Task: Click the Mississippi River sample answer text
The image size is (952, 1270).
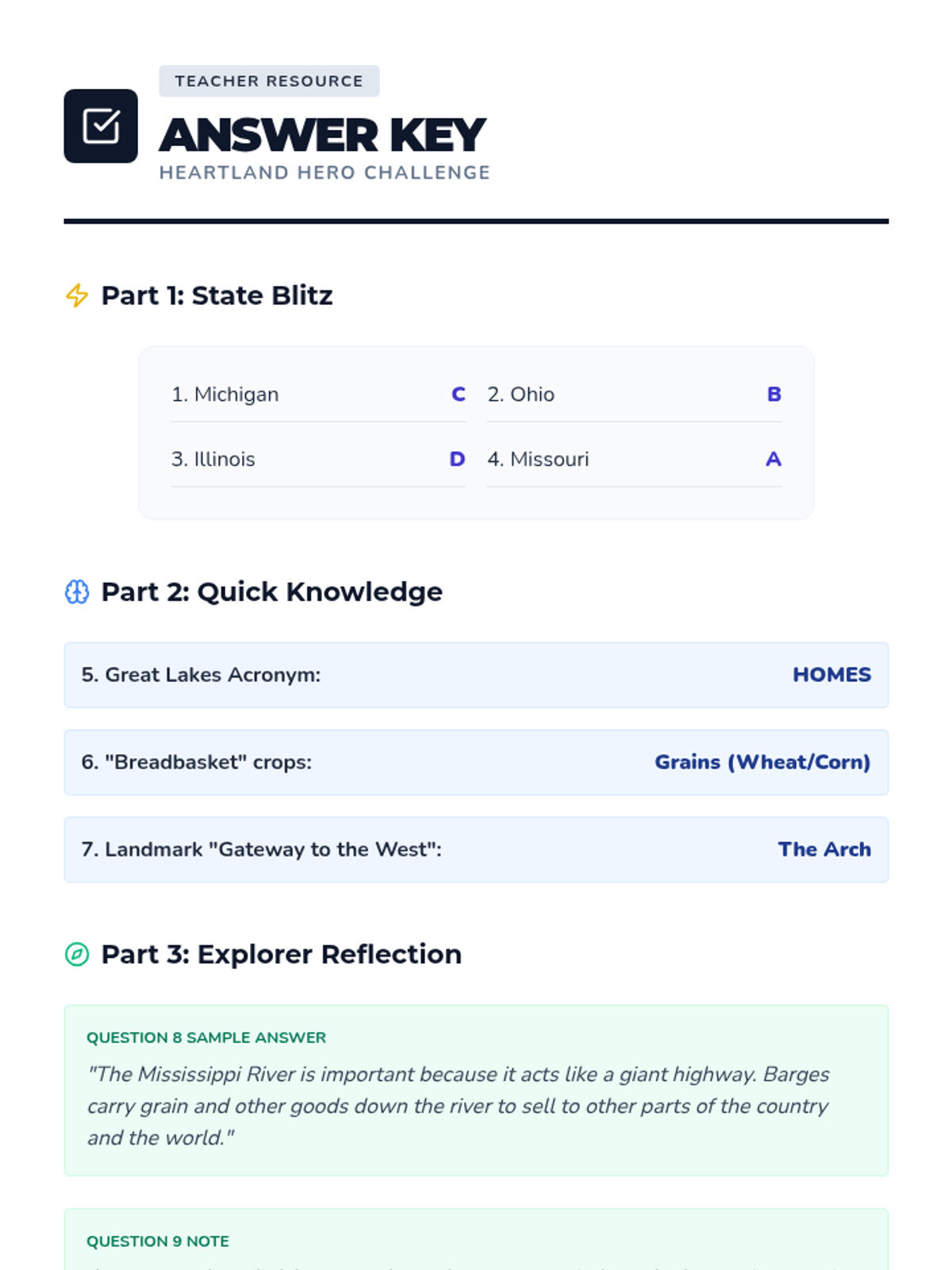Action: click(458, 1106)
